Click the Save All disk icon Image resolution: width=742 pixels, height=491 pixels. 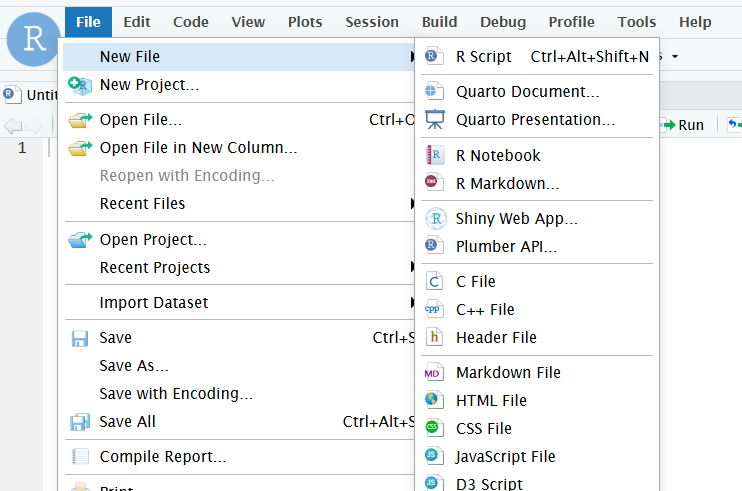tap(80, 422)
